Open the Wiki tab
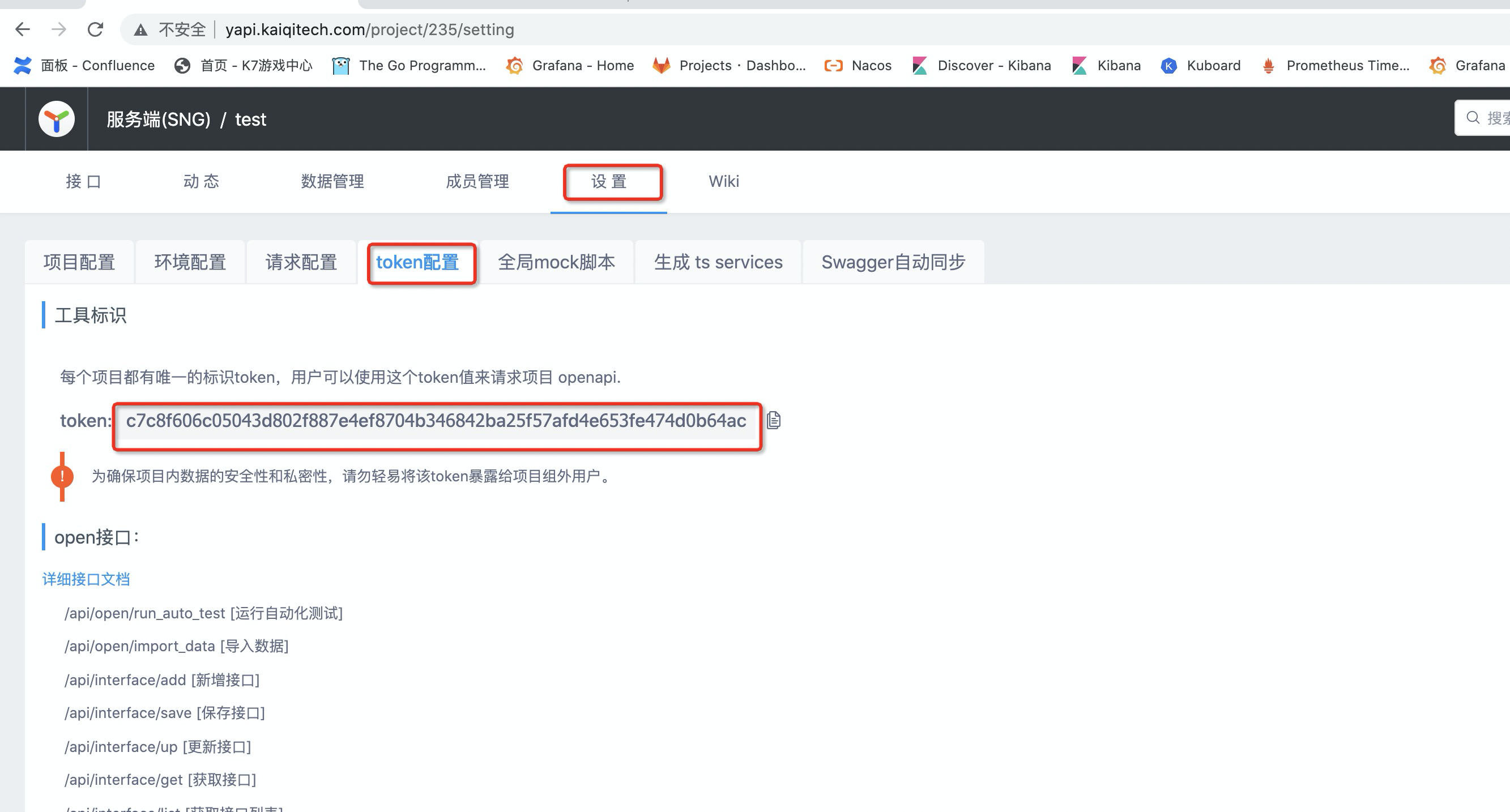This screenshot has width=1510, height=812. (x=724, y=181)
